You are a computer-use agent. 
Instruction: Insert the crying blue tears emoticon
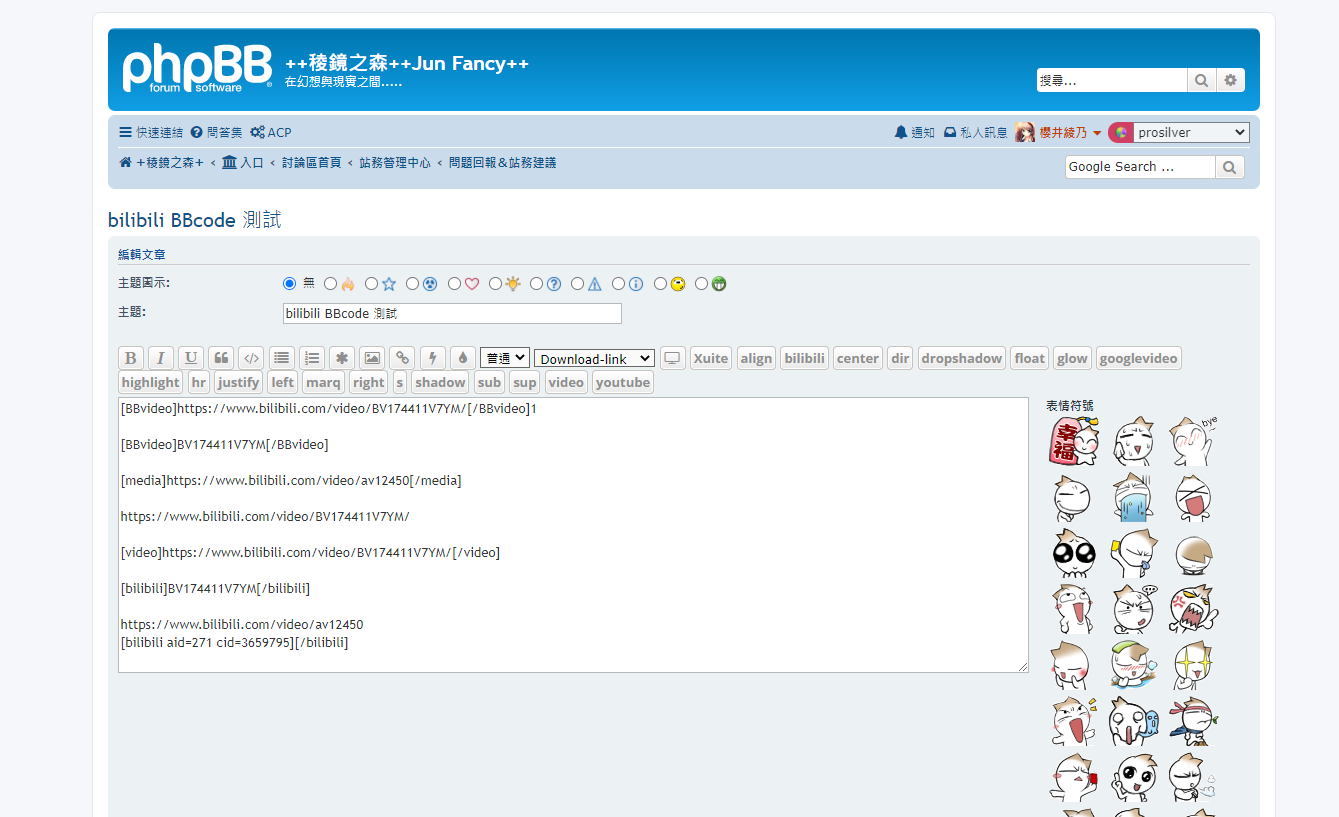tap(1134, 497)
